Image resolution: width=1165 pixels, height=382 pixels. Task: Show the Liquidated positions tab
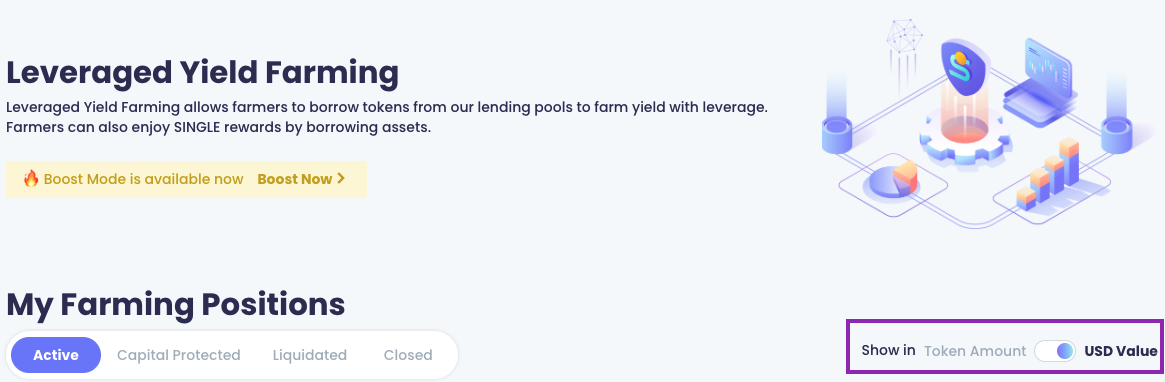pos(310,355)
